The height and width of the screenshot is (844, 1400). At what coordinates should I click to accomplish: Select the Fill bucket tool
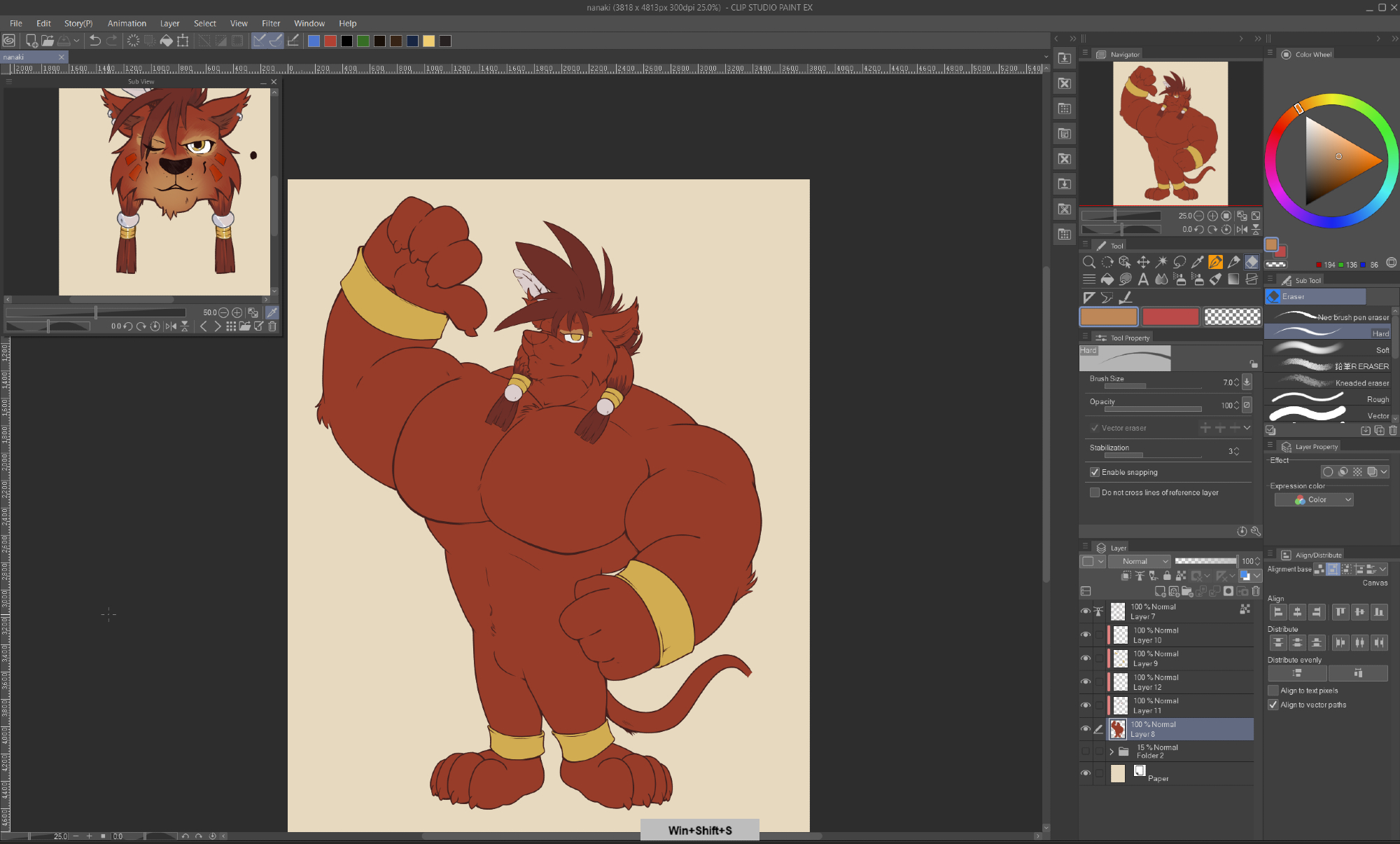pos(1107,279)
